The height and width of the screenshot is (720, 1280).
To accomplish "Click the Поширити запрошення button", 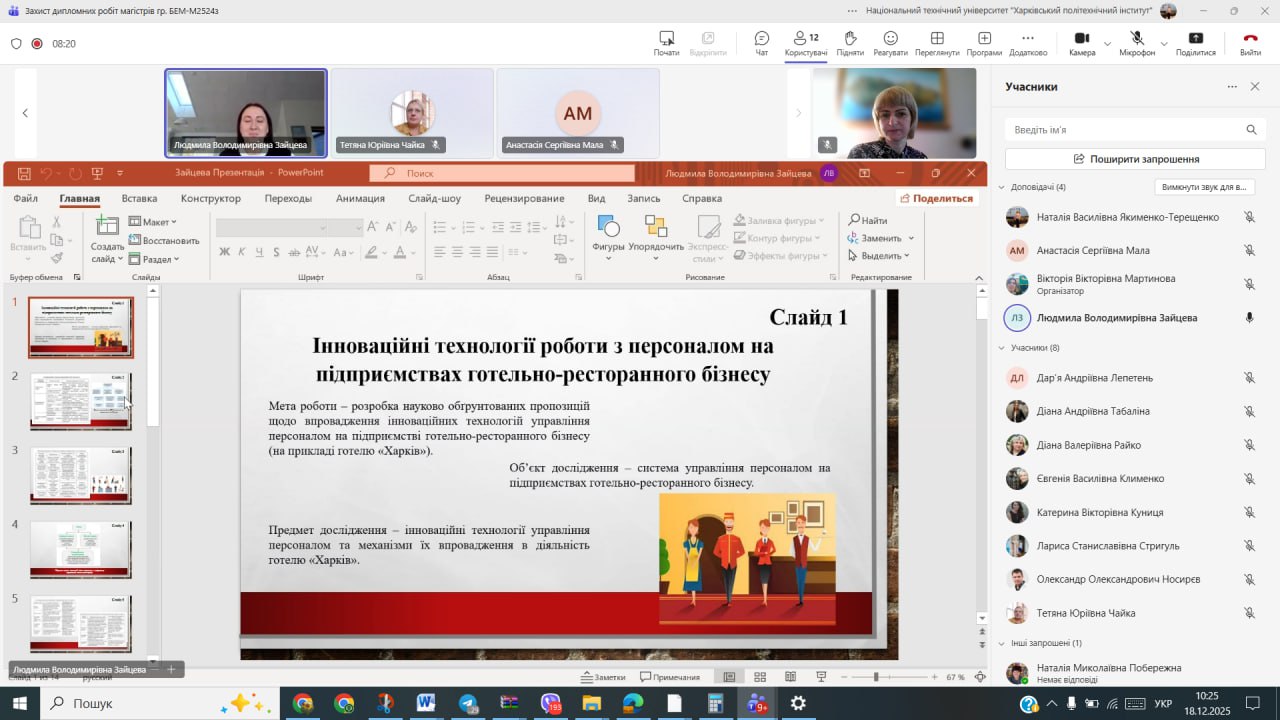I will pos(1135,159).
